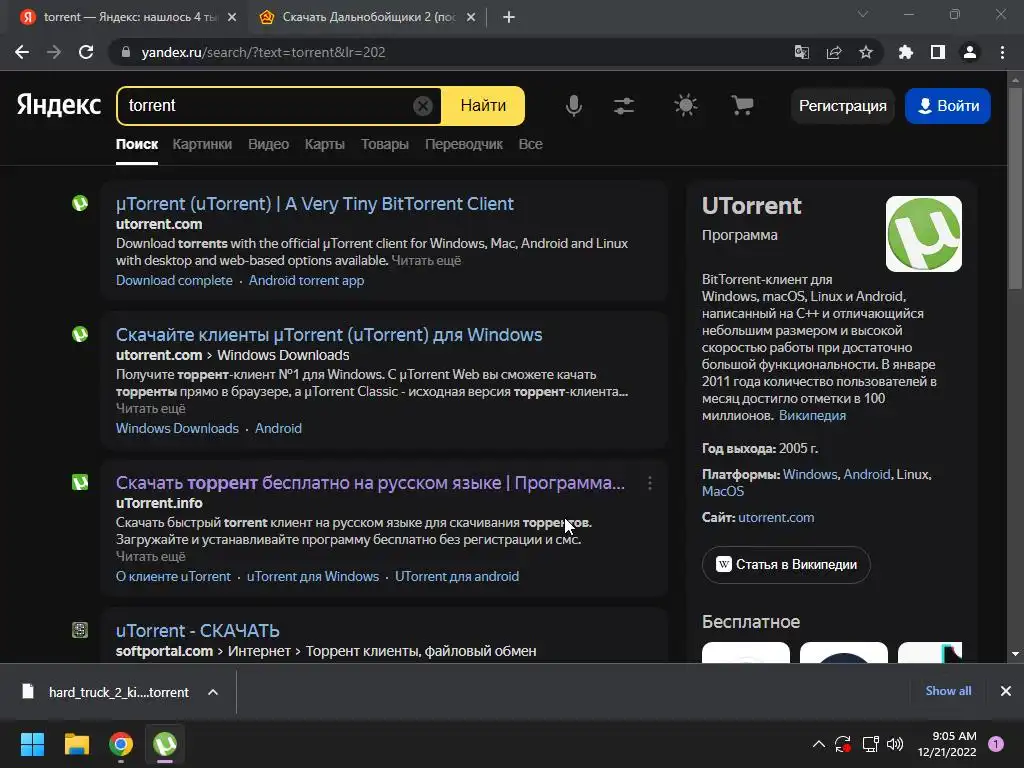This screenshot has width=1024, height=768.
Task: Open the uTorrent - СКАЧАТЬ result
Action: 198,631
